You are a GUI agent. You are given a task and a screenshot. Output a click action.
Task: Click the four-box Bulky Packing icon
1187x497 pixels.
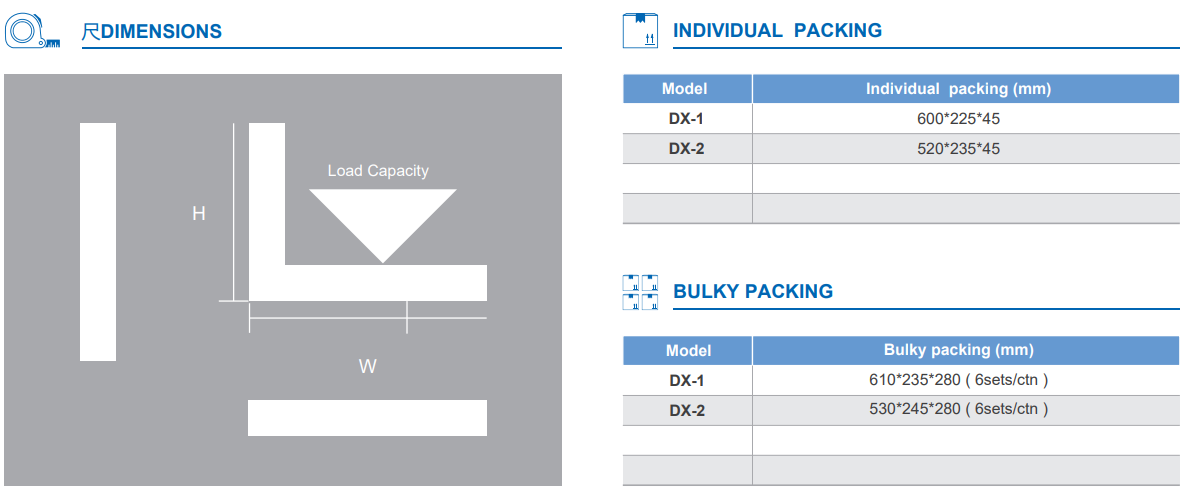[x=641, y=292]
